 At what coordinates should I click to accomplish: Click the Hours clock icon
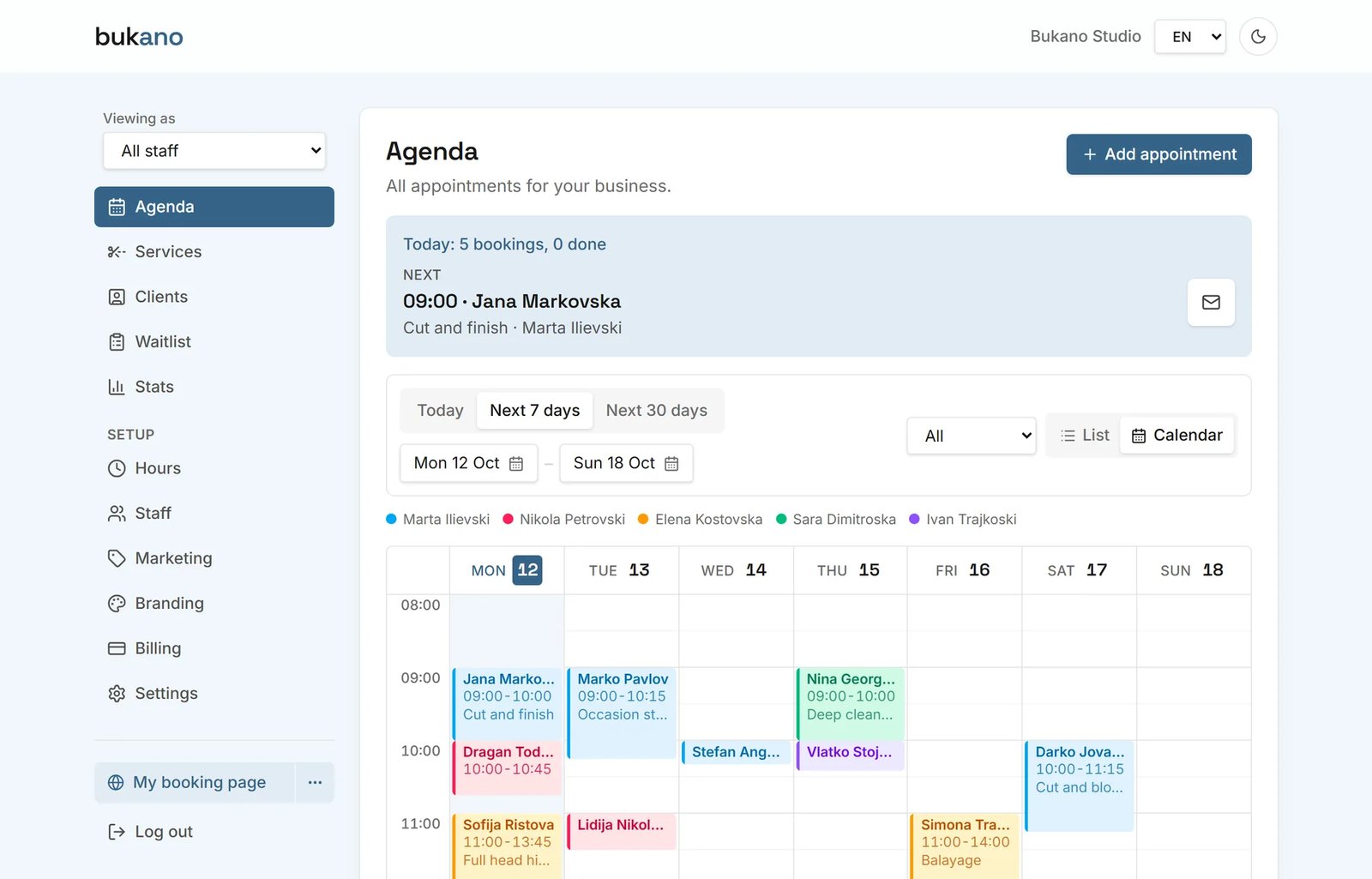117,468
